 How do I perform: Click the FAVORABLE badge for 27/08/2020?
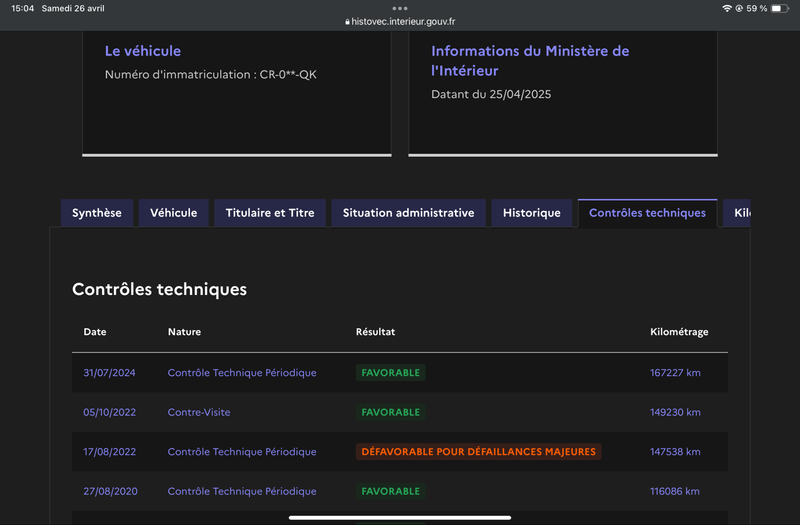391,491
